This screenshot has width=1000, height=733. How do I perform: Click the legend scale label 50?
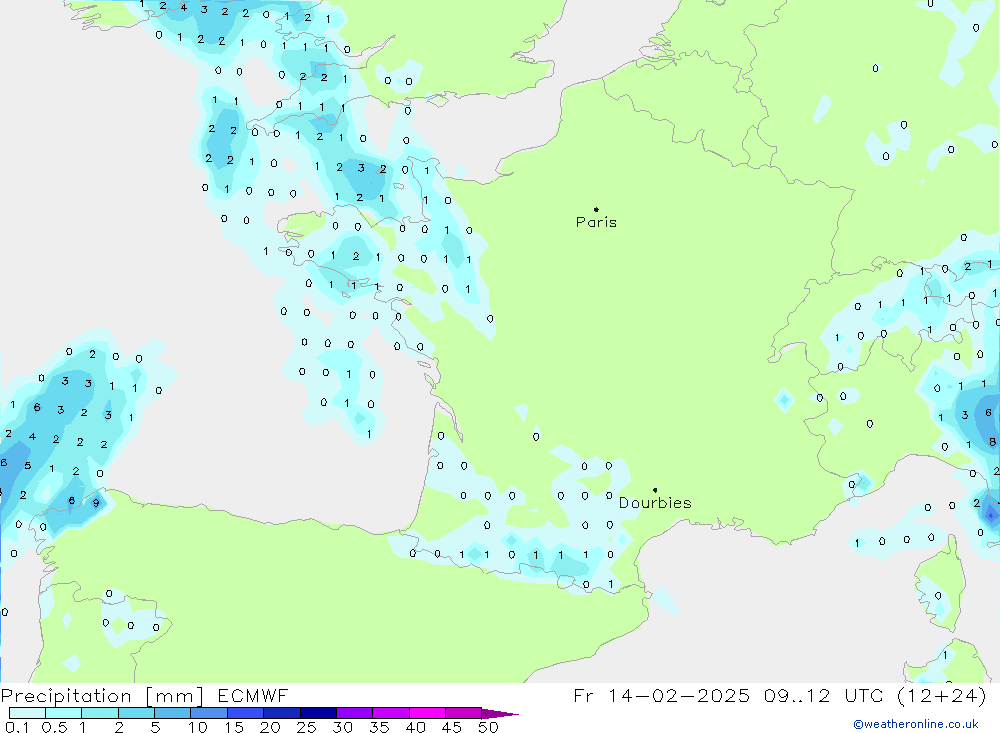pyautogui.click(x=488, y=727)
